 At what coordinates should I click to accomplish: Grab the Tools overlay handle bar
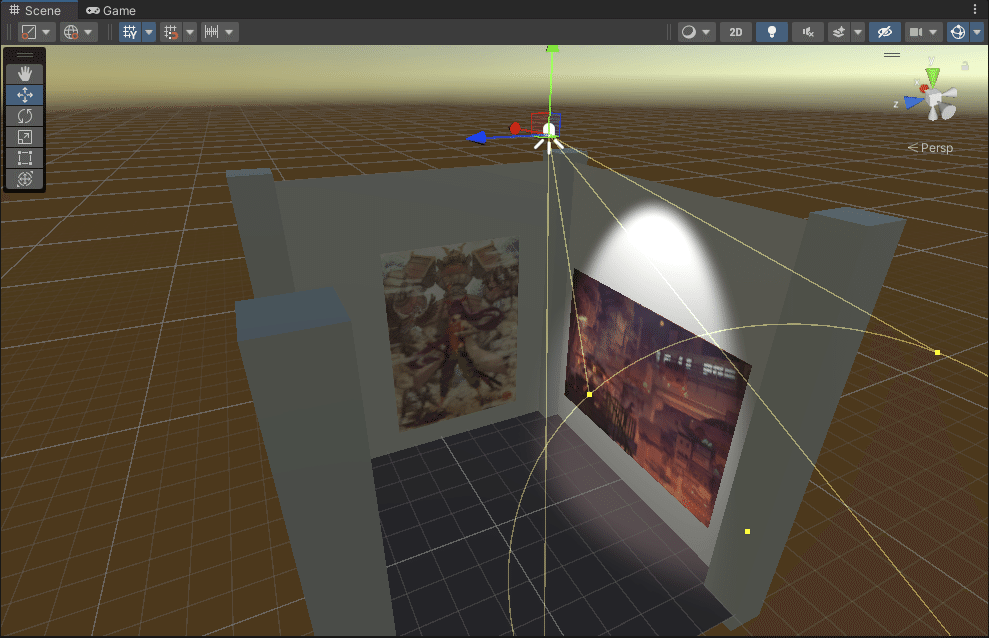click(25, 55)
